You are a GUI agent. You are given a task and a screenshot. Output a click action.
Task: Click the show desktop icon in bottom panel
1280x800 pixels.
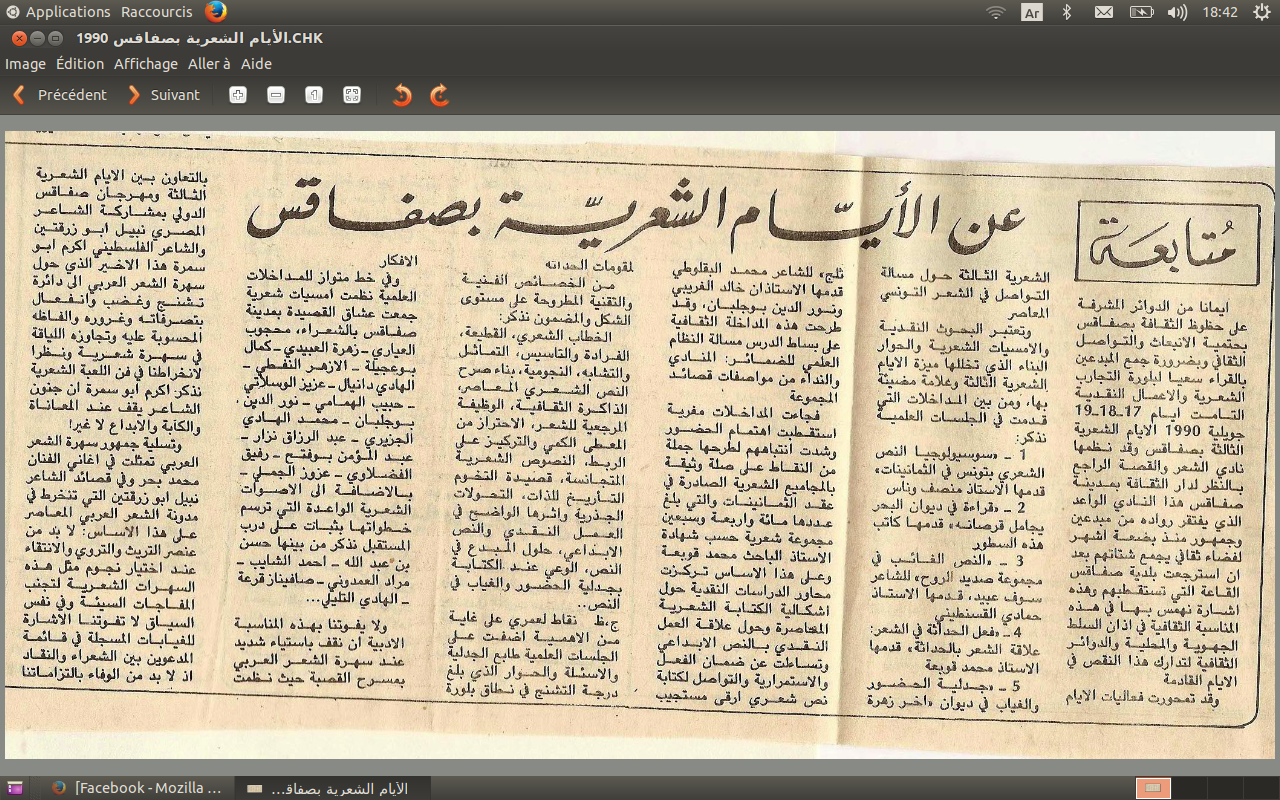pyautogui.click(x=15, y=788)
